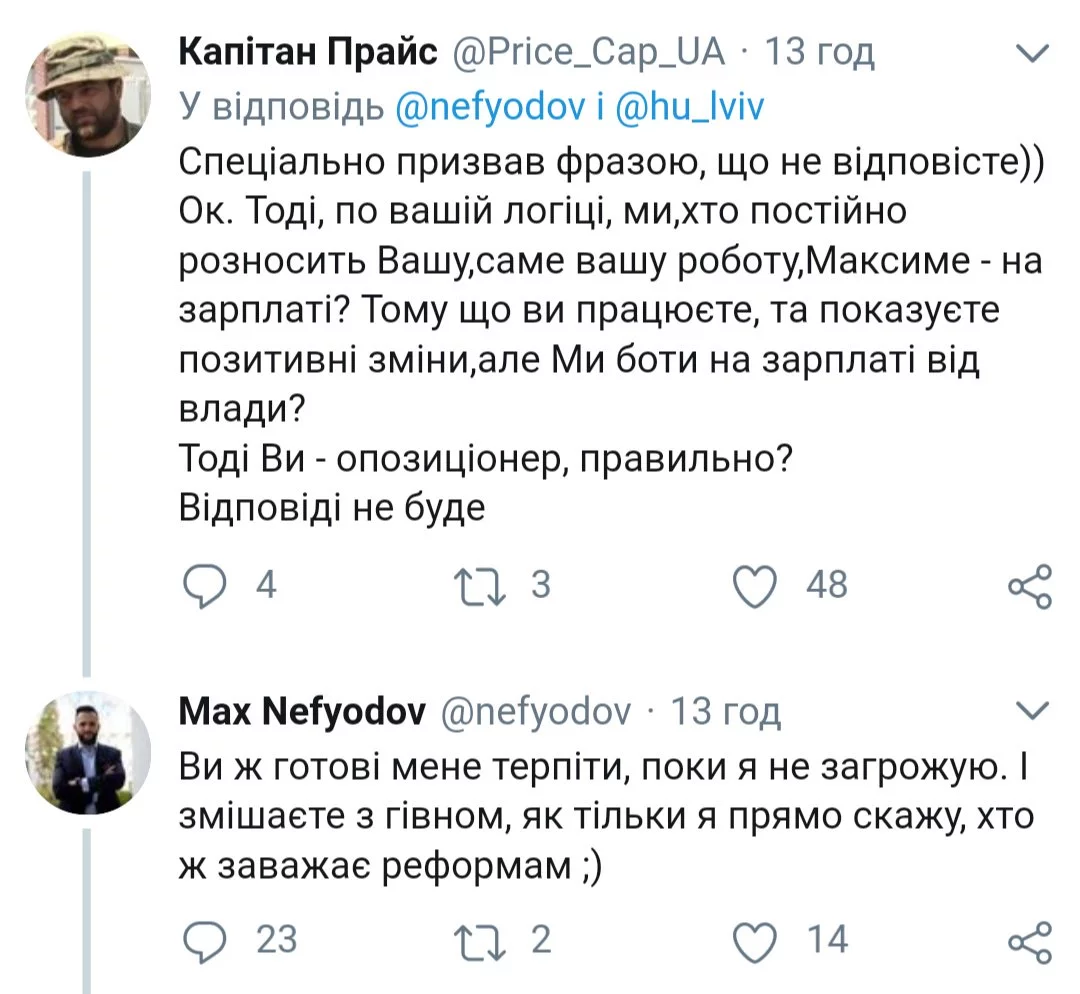
Task: Open the Max Nefyodov display name
Action: [x=302, y=711]
